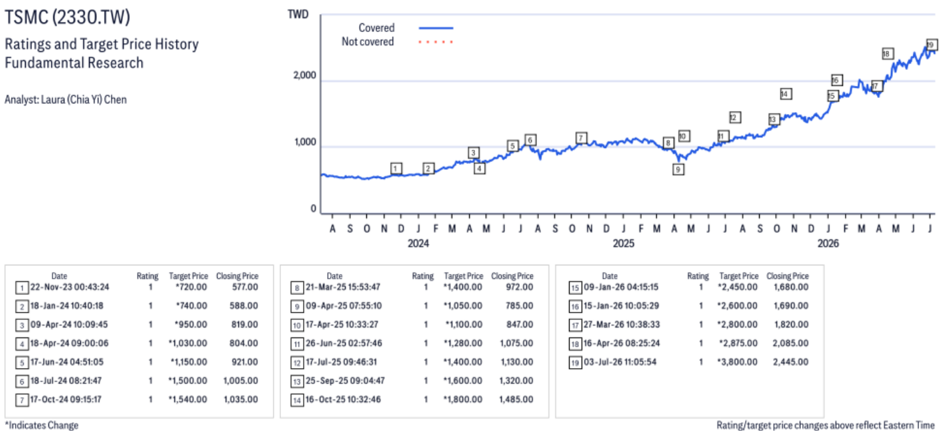Click the numbered box 7 in the table
941x431 pixels.
pyautogui.click(x=22, y=399)
